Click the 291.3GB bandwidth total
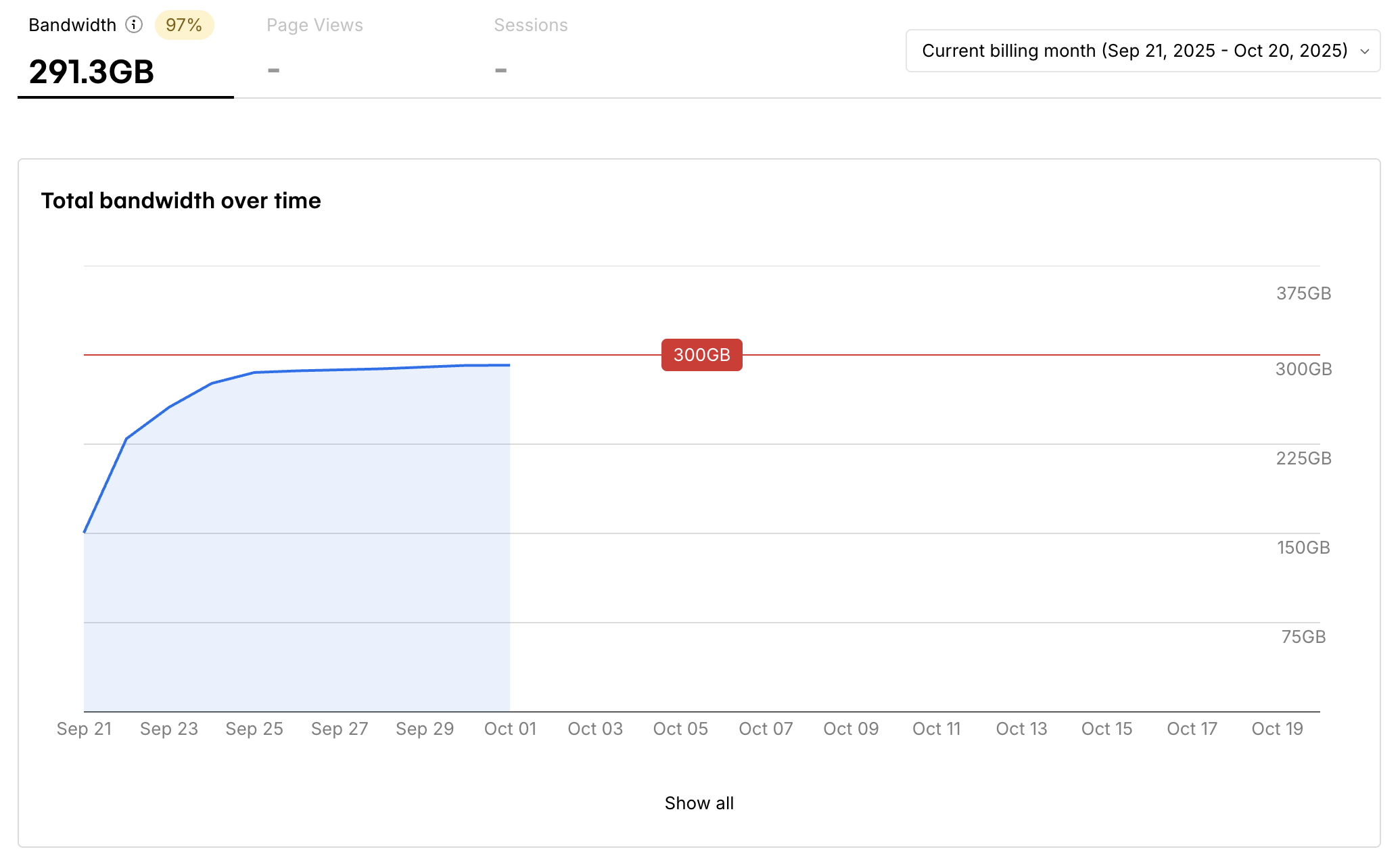This screenshot has width=1400, height=864. pyautogui.click(x=91, y=71)
